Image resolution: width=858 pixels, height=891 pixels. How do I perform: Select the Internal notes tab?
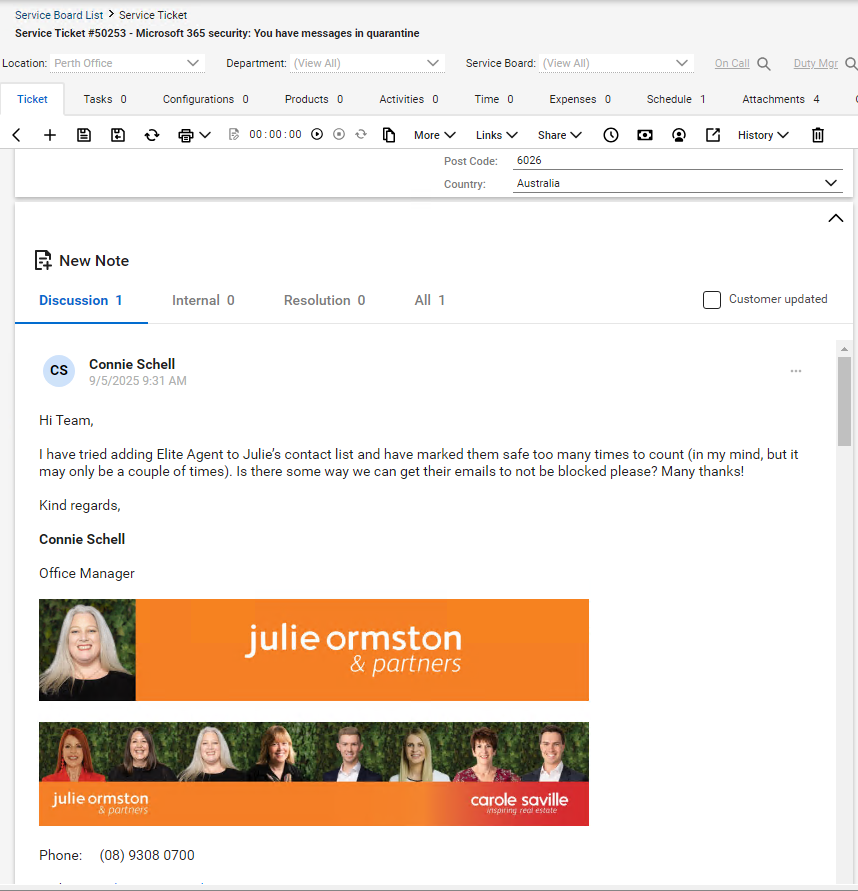pyautogui.click(x=203, y=300)
